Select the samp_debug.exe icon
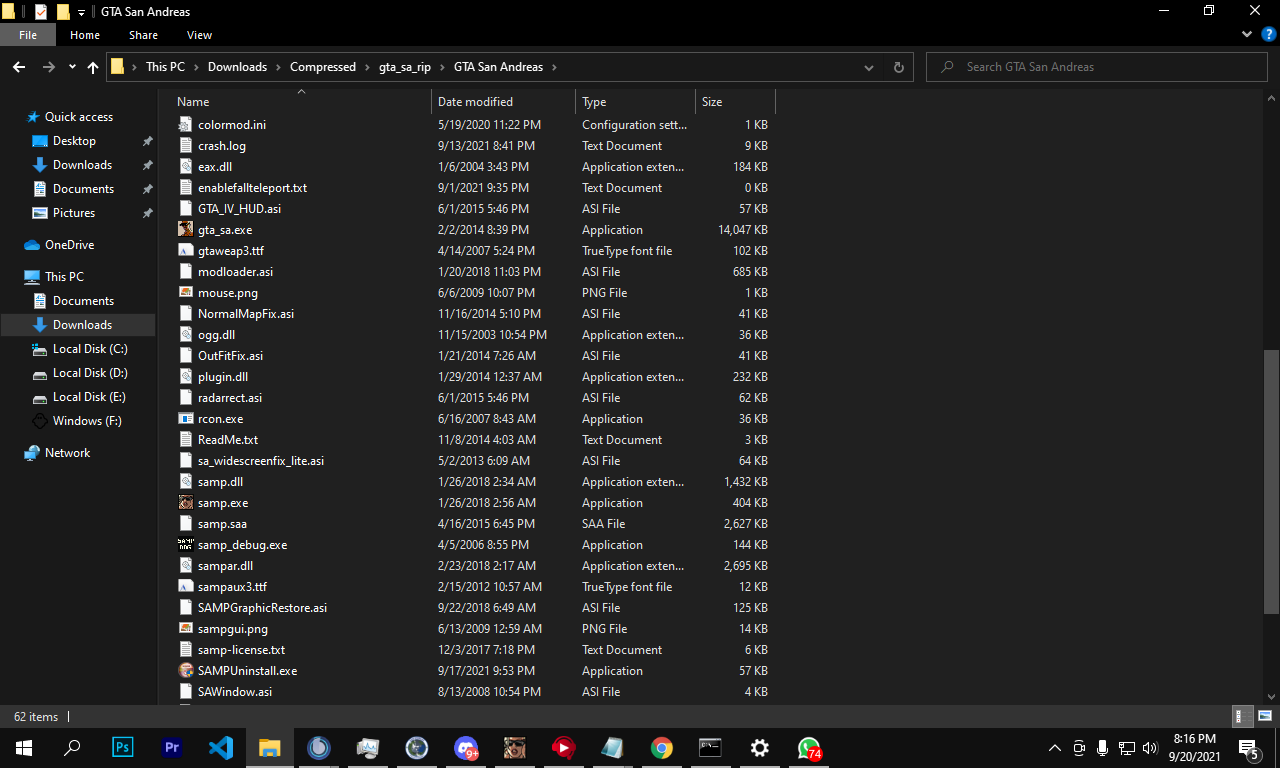 pyautogui.click(x=186, y=545)
